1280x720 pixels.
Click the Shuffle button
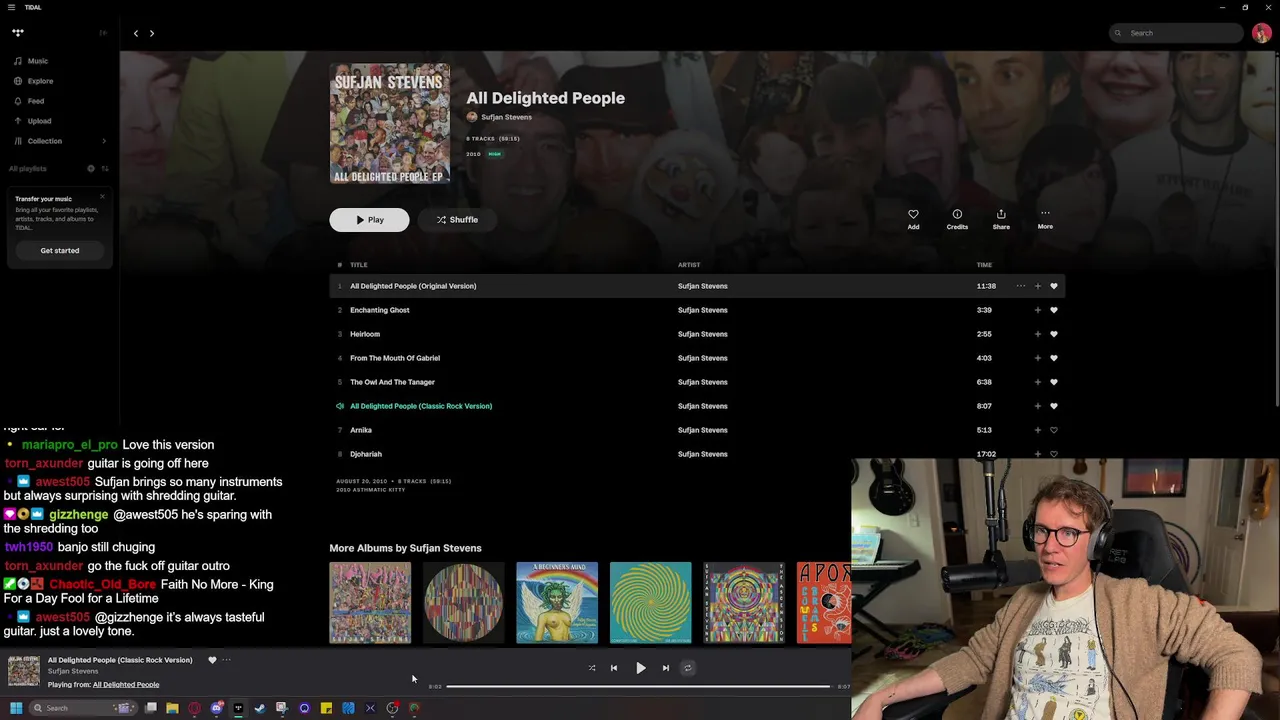[457, 220]
